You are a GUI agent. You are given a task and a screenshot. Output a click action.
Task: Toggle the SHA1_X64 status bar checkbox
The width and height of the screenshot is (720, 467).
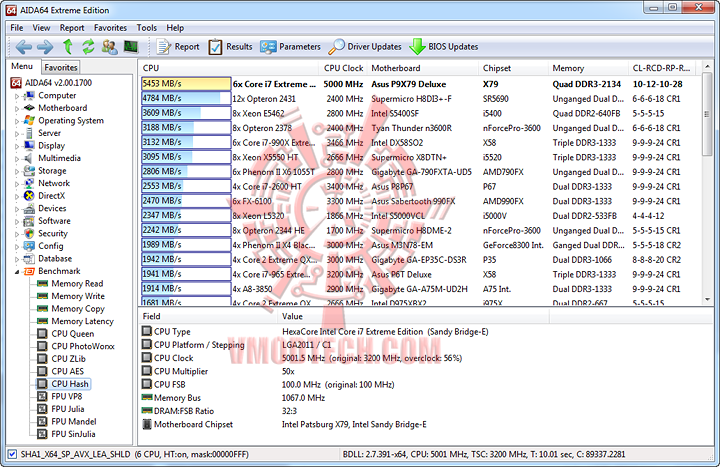pyautogui.click(x=12, y=454)
